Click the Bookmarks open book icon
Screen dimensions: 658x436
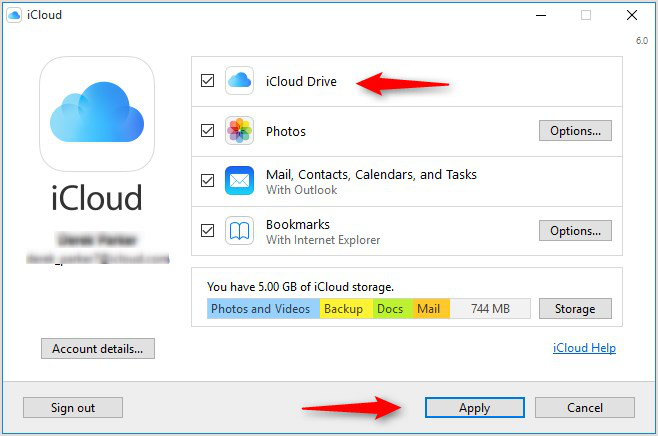[x=239, y=230]
